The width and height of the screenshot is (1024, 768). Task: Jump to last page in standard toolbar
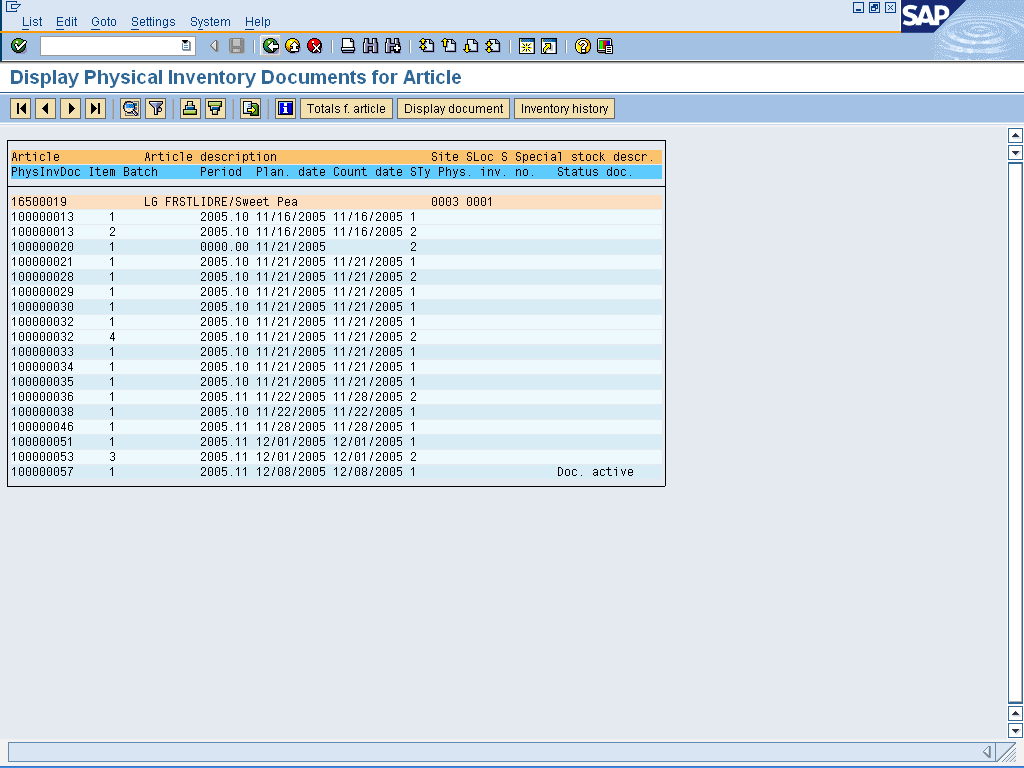(x=493, y=46)
